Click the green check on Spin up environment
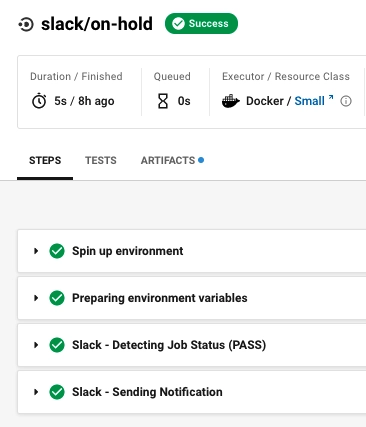 click(x=57, y=251)
